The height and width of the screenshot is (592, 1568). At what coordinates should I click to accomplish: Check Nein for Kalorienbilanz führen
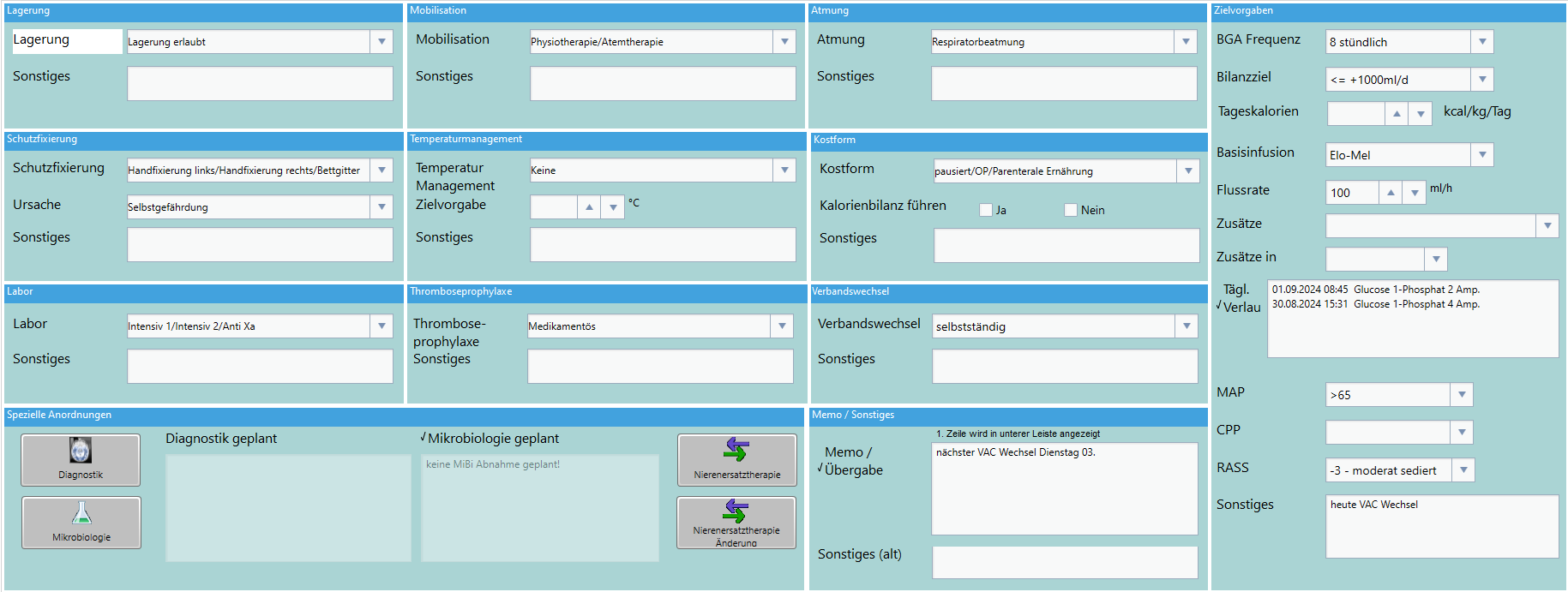click(1071, 210)
